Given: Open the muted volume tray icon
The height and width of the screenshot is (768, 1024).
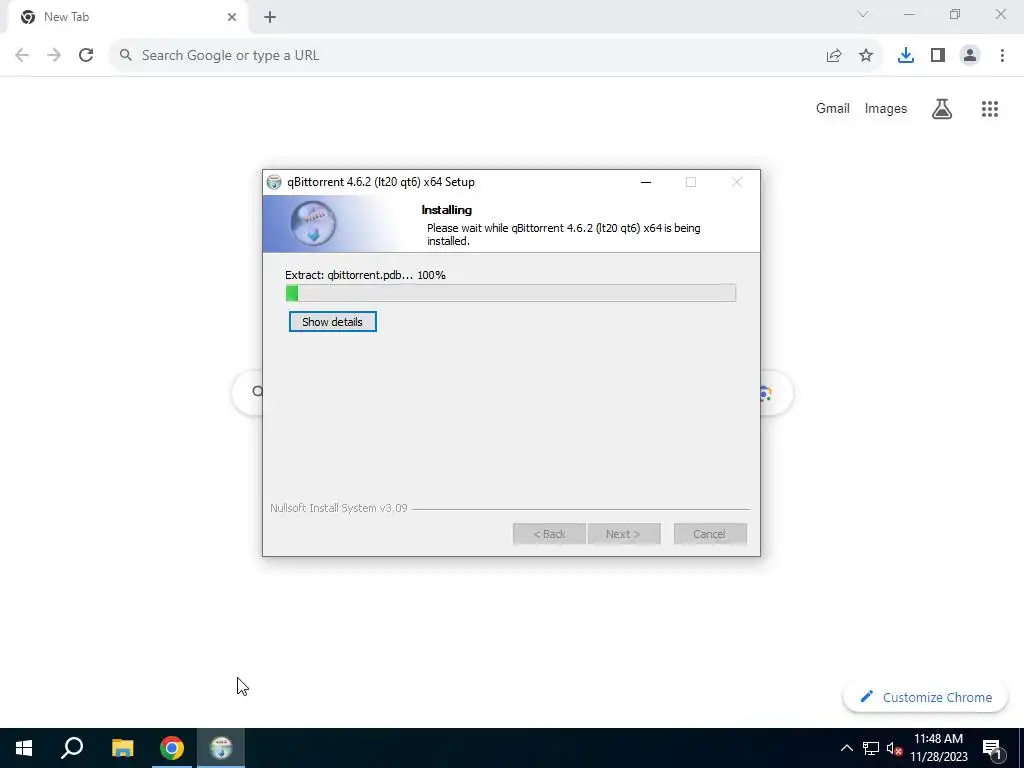Looking at the screenshot, I should 894,748.
